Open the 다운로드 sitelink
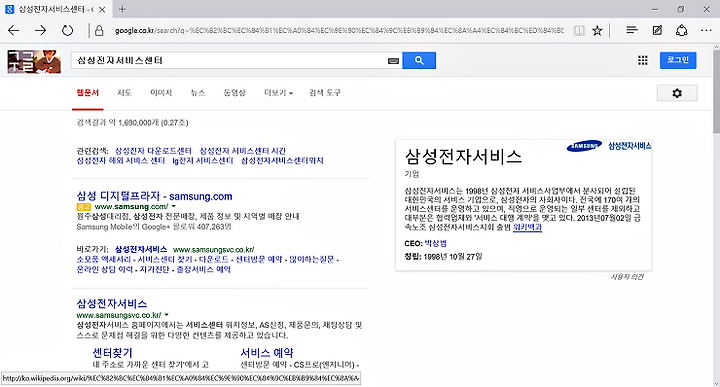The image size is (720, 387). 214,259
